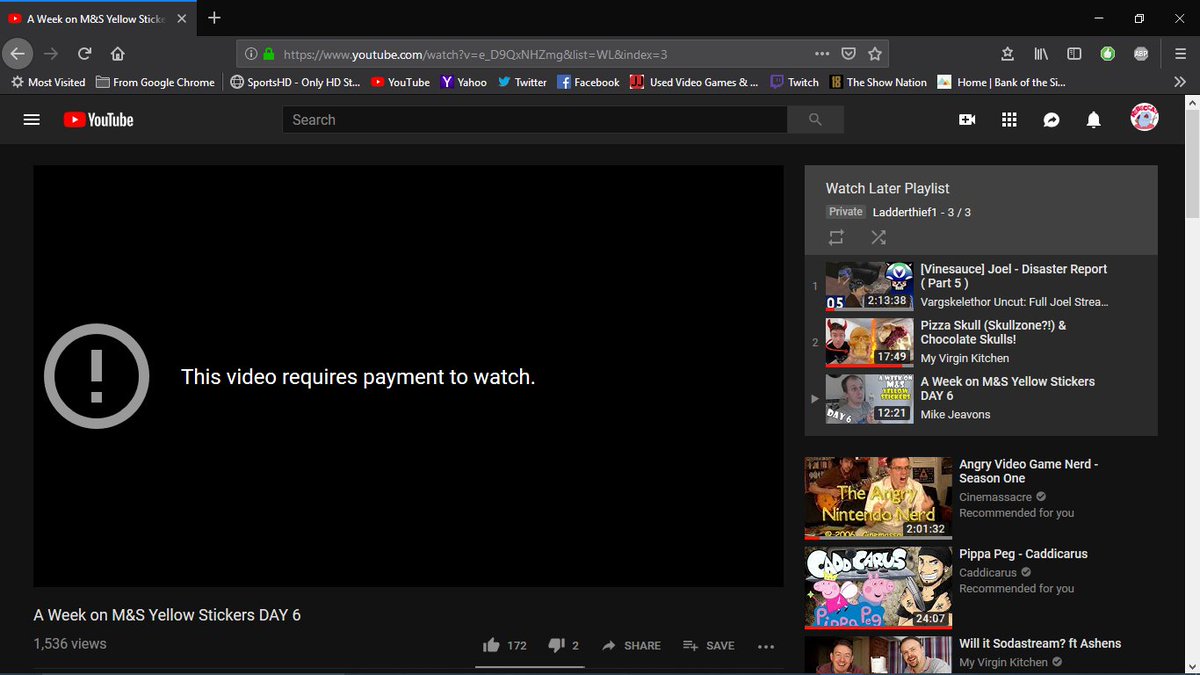Save the page to Pocket
The width and height of the screenshot is (1200, 675).
pyautogui.click(x=848, y=54)
